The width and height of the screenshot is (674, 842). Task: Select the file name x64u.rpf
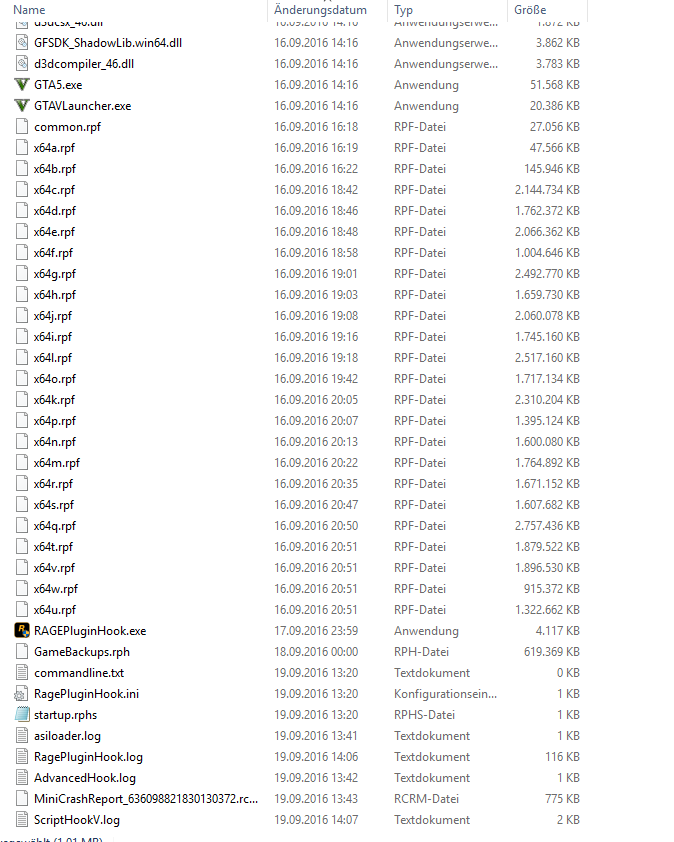(55, 610)
